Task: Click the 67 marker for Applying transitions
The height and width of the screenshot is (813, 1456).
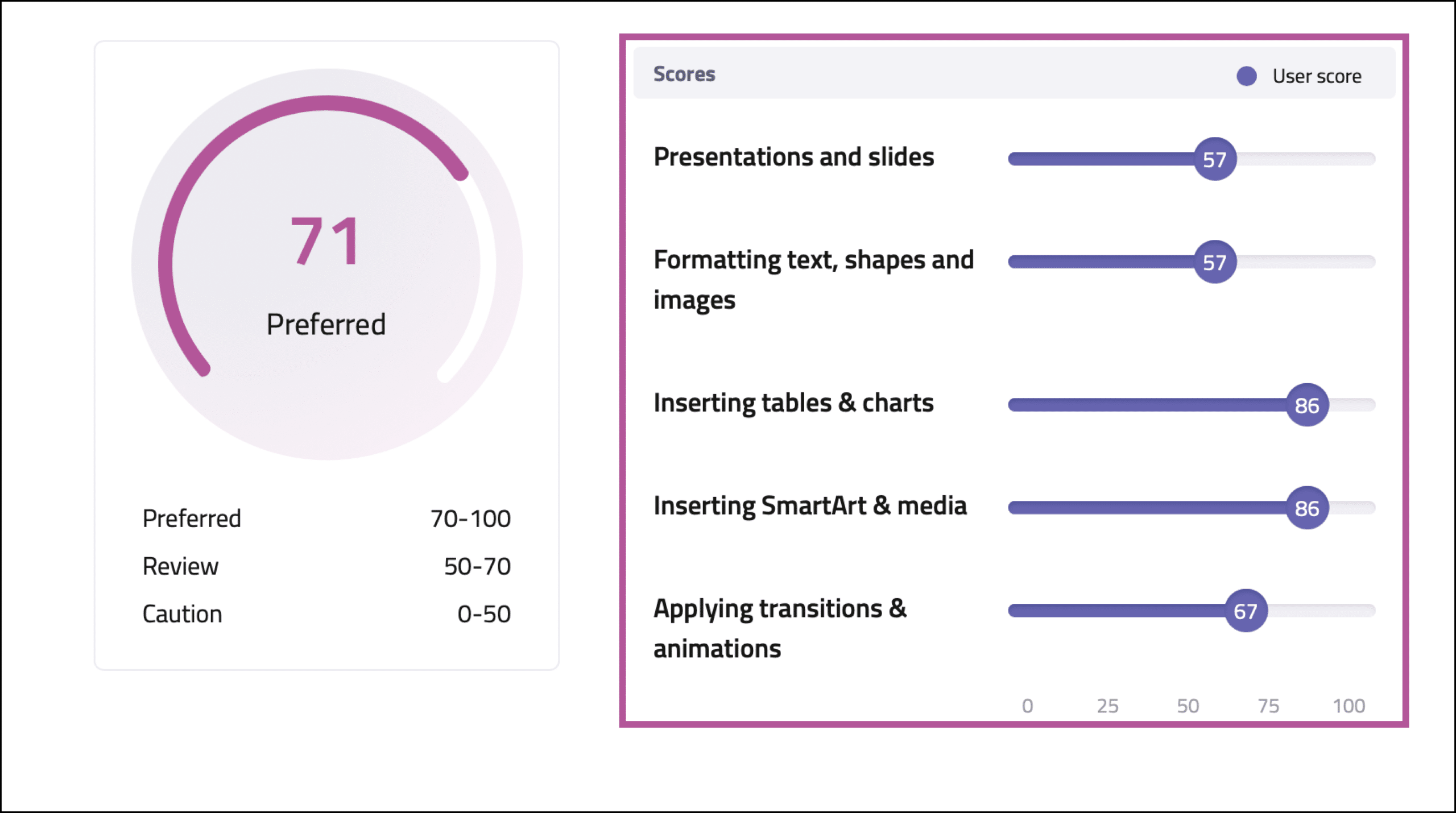Action: [1246, 611]
